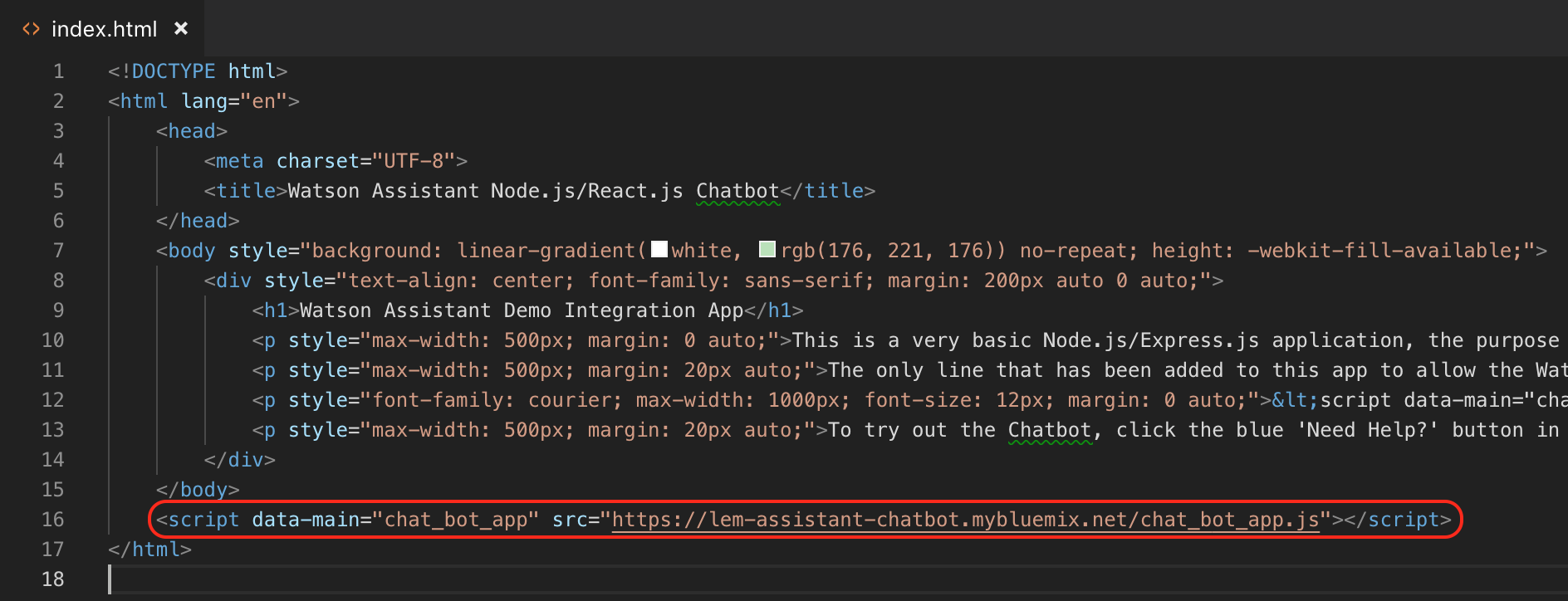Click -webkit-fill-available value text
The width and height of the screenshot is (1568, 601).
click(1384, 251)
